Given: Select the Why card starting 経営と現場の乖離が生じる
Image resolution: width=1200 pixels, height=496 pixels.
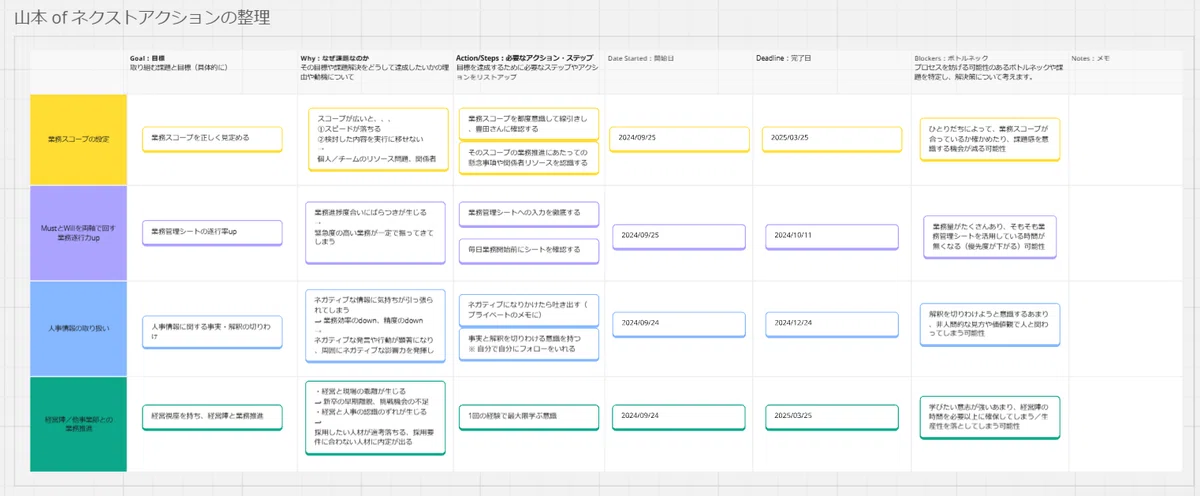Looking at the screenshot, I should pyautogui.click(x=375, y=417).
